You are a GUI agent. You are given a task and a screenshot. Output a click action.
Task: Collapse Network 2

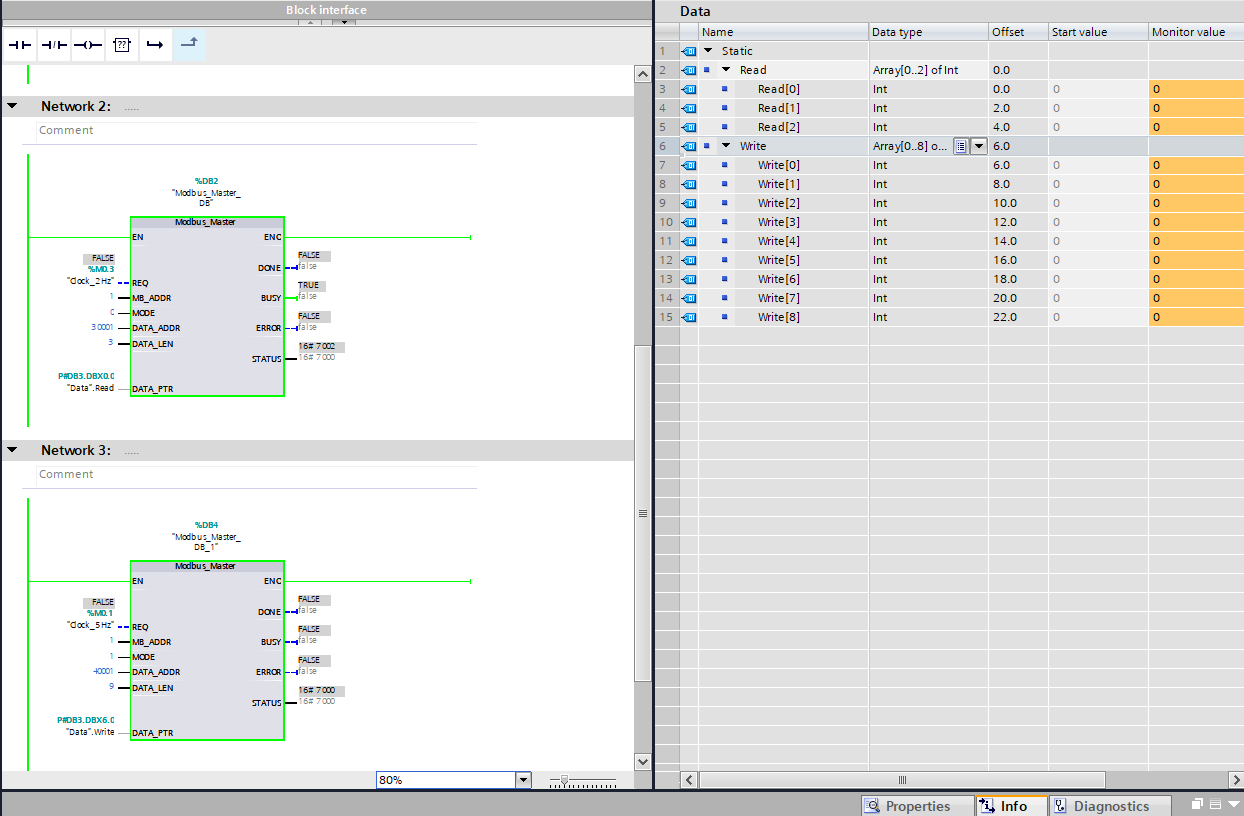[x=12, y=106]
